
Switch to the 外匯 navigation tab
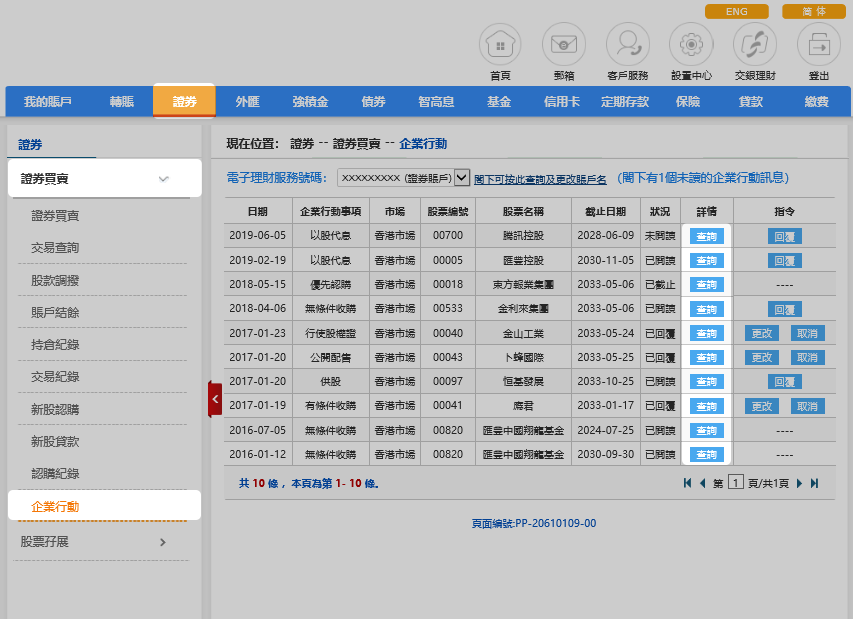pos(247,102)
